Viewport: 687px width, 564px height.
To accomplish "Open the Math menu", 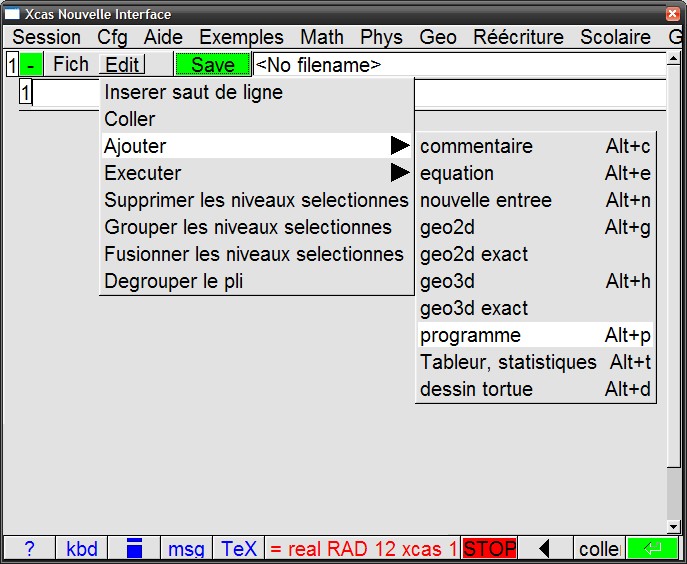I will coord(322,37).
